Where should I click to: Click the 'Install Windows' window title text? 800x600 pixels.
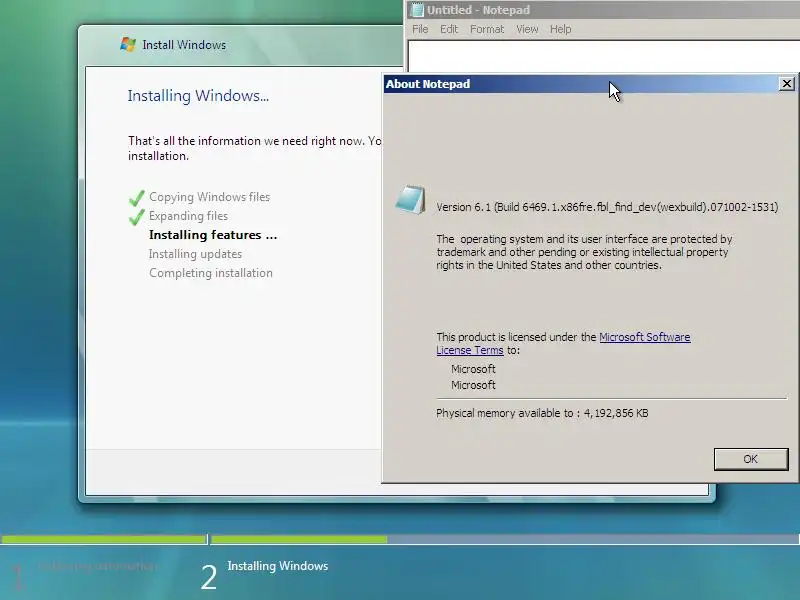(x=184, y=45)
